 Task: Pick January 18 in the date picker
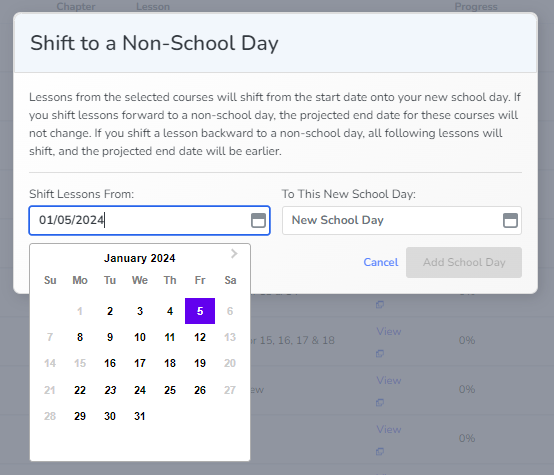click(170, 363)
